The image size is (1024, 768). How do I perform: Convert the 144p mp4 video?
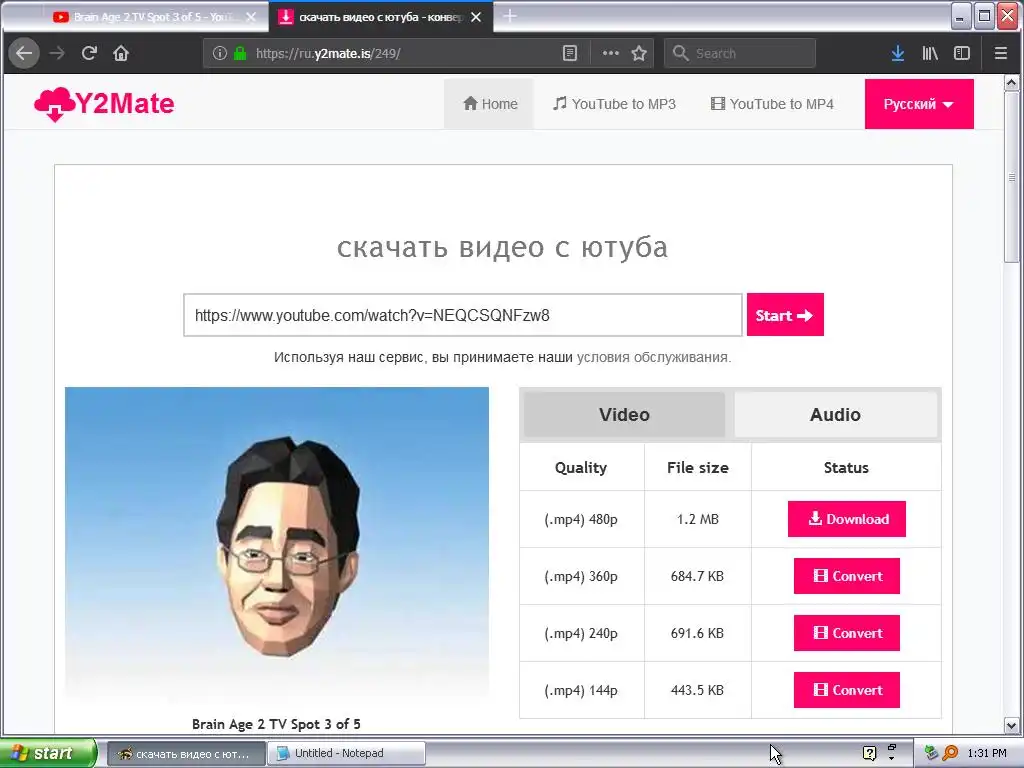[846, 690]
